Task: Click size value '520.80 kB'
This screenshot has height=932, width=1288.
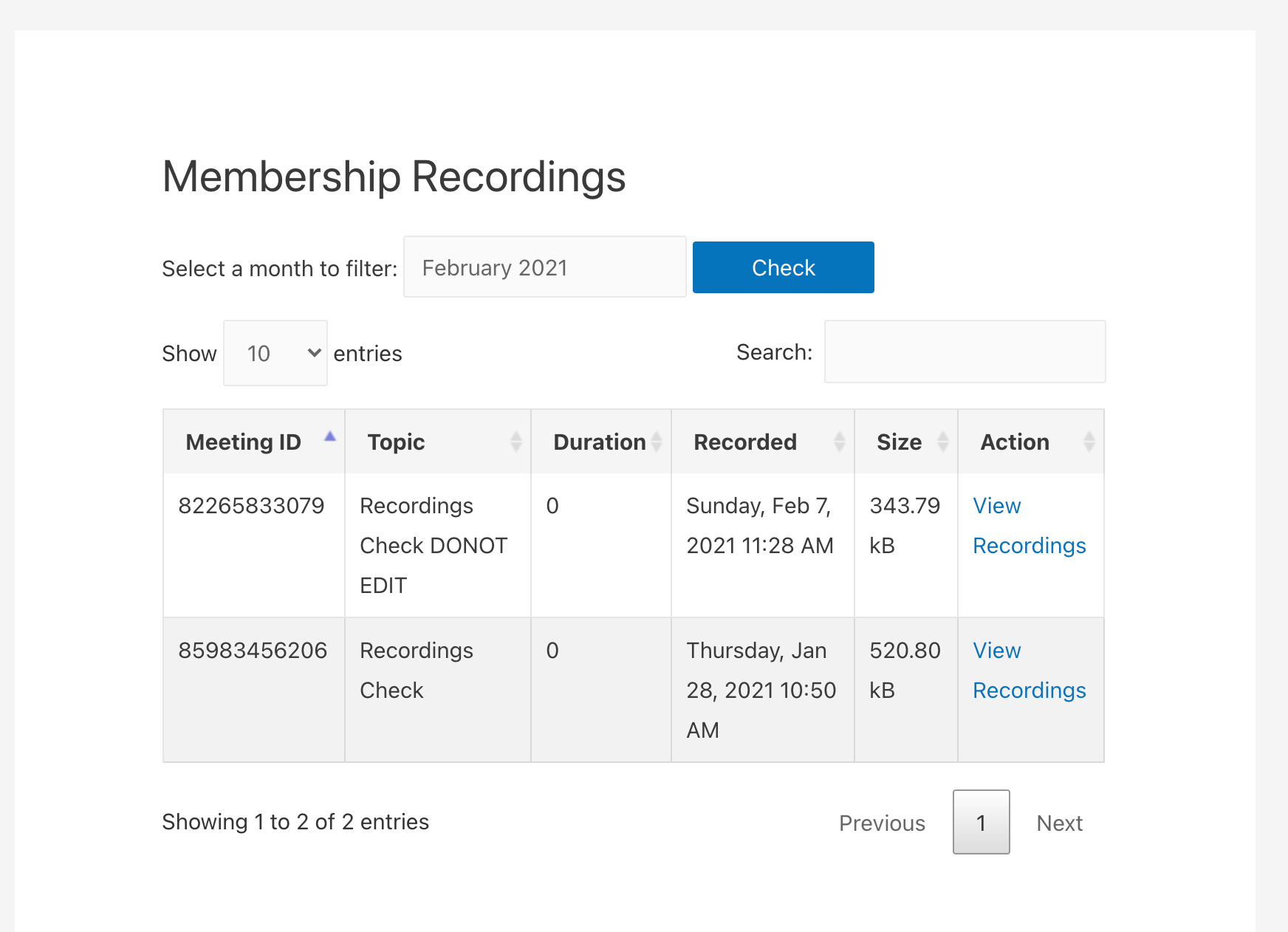Action: 905,671
